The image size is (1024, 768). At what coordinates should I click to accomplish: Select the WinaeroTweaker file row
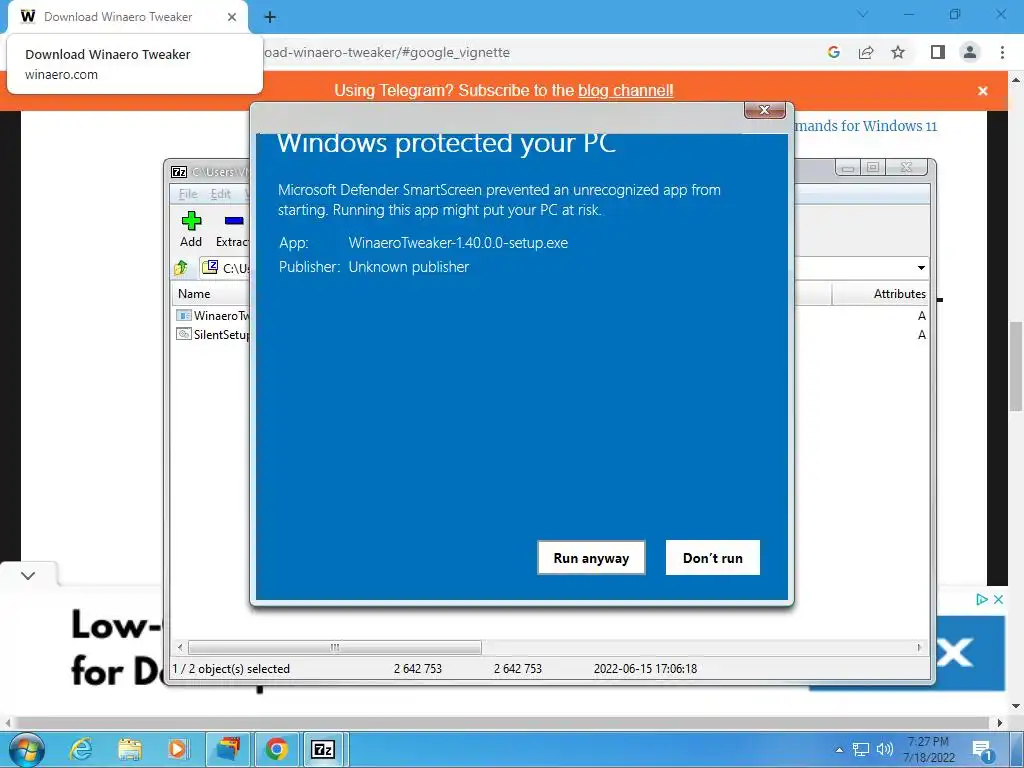pyautogui.click(x=213, y=315)
